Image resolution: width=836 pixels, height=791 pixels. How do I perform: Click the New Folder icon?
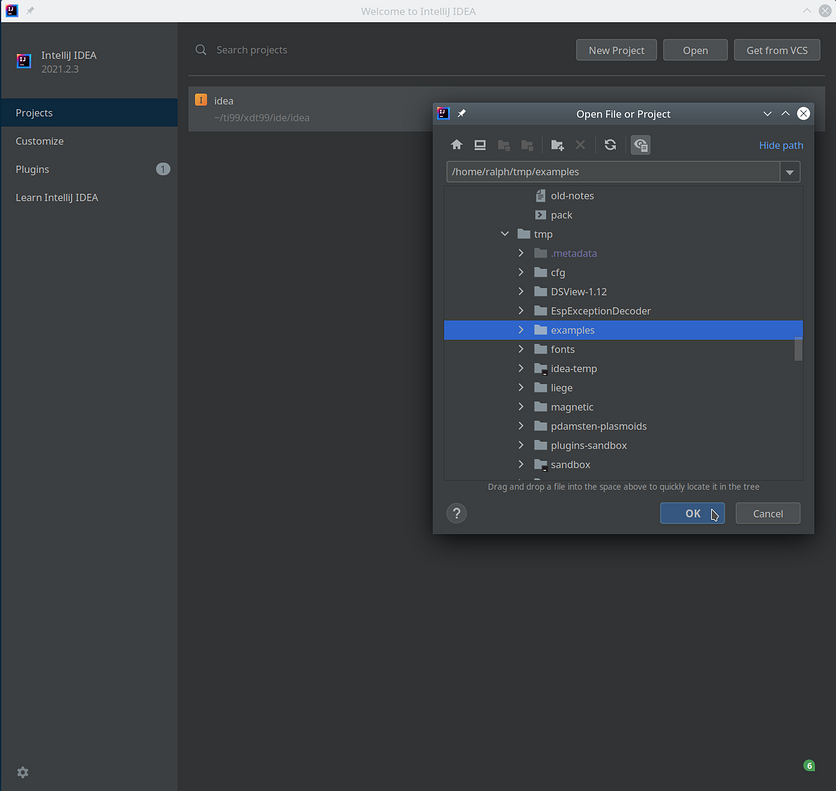557,145
